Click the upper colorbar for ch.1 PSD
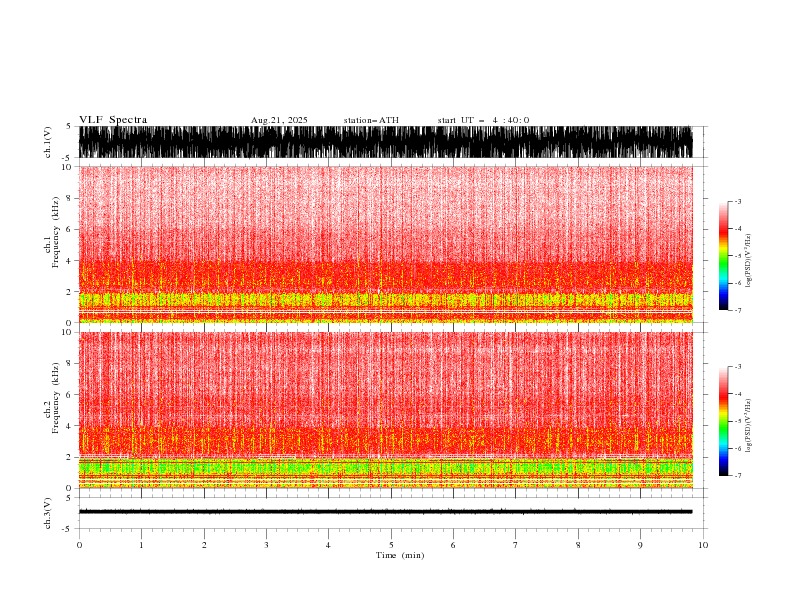The image size is (792, 612). pyautogui.click(x=723, y=256)
